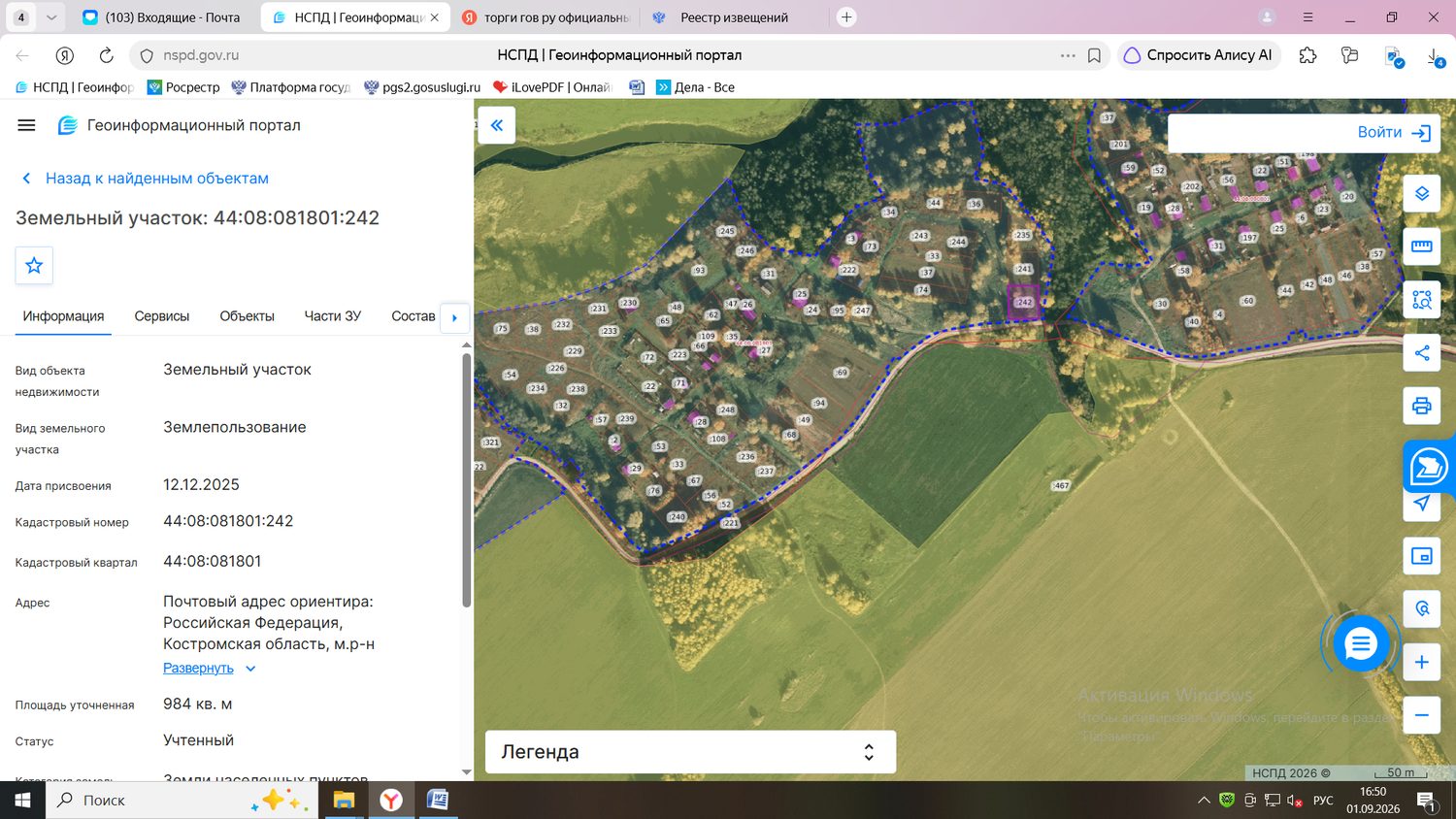Viewport: 1456px width, 819px height.
Task: Open the Части ЗУ tab
Action: coord(332,316)
